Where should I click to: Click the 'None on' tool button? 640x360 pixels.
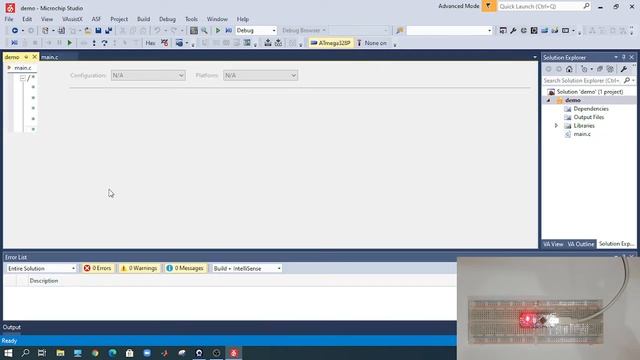pos(371,43)
